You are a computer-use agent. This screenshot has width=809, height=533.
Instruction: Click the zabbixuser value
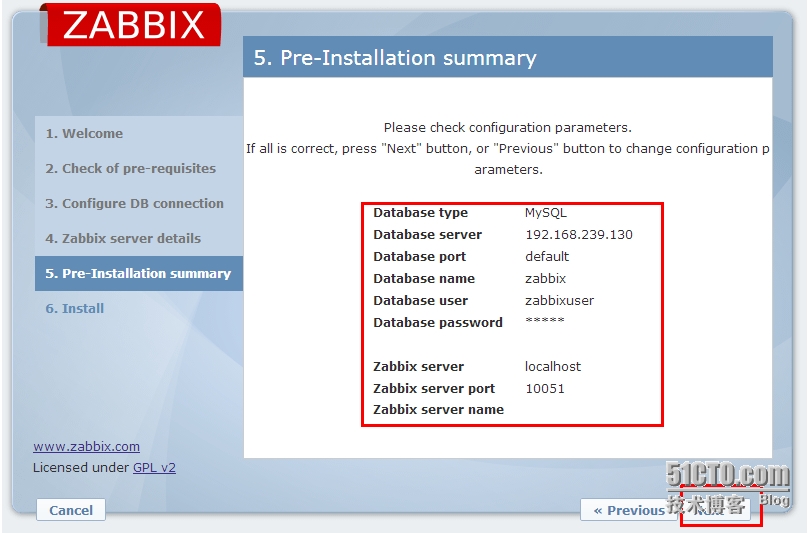tap(559, 300)
